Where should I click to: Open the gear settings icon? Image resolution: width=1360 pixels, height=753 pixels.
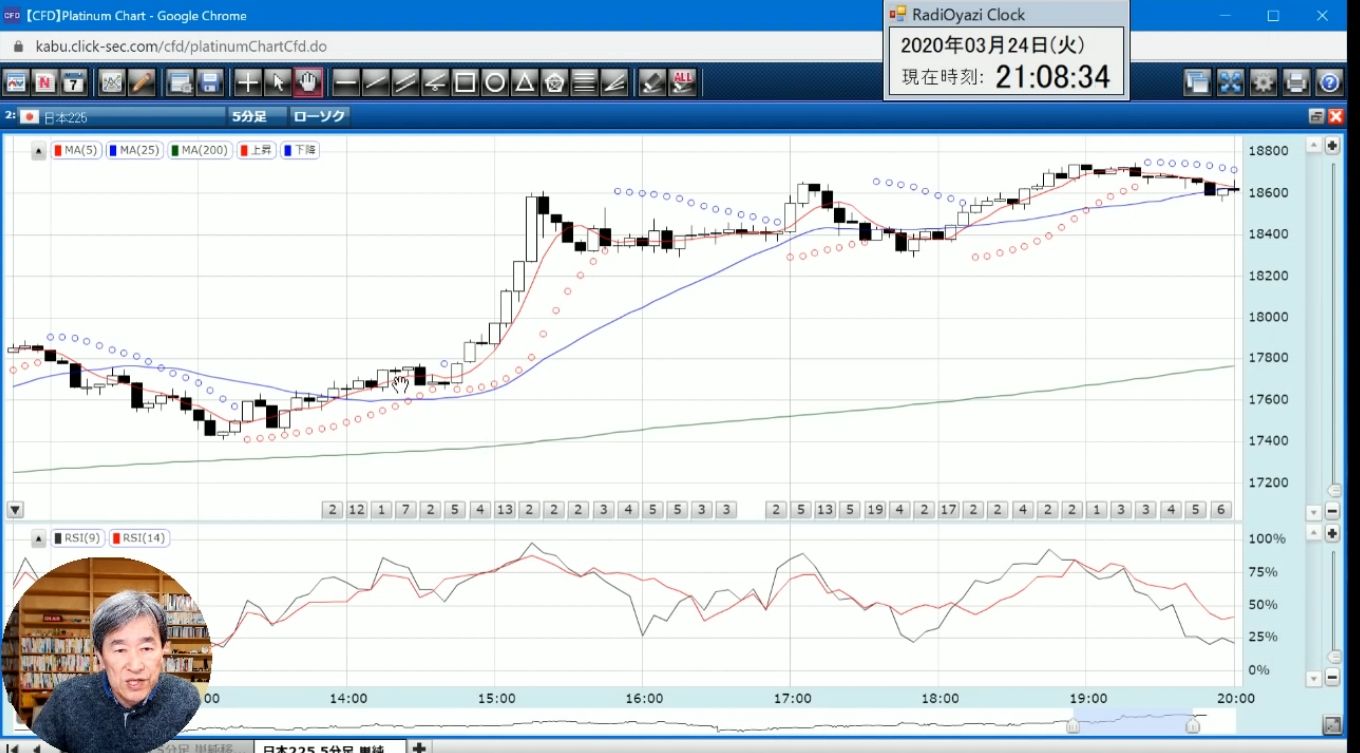1264,83
